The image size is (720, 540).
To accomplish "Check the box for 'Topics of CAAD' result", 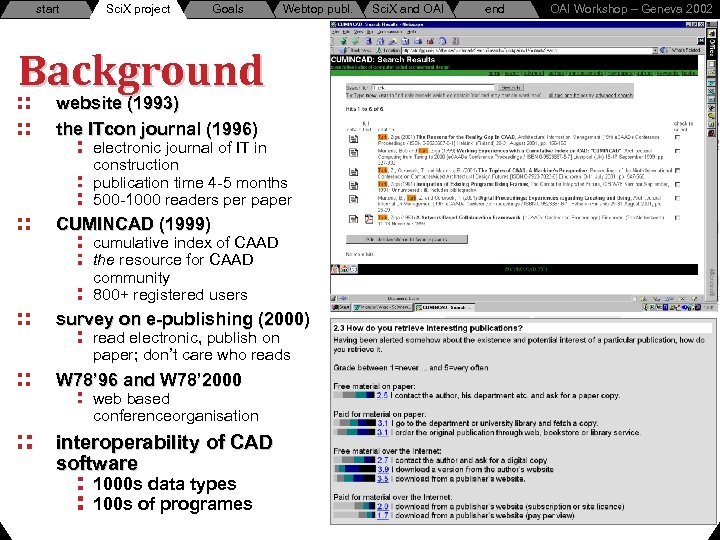I will [x=678, y=170].
